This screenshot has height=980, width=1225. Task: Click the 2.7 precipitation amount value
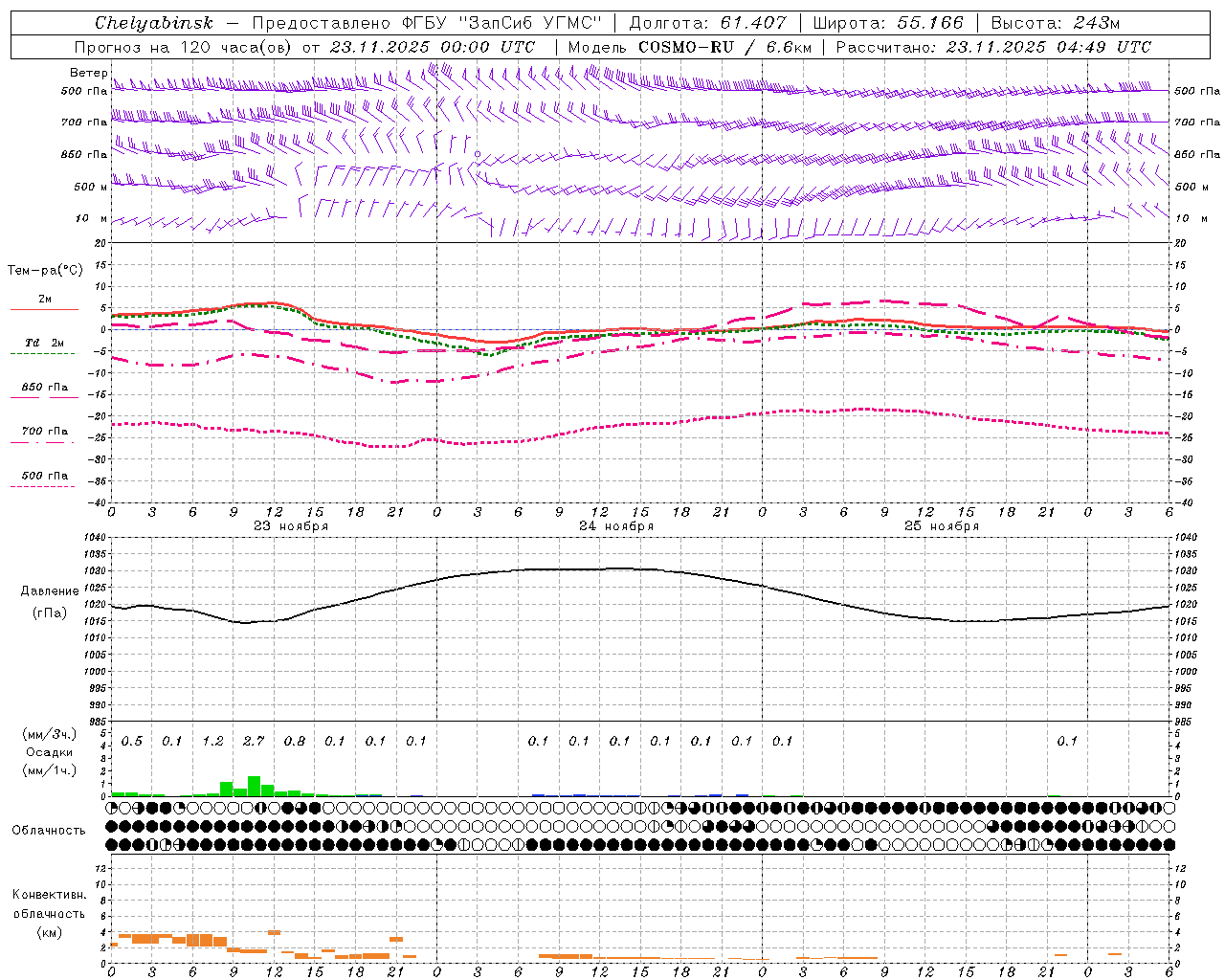coord(254,741)
